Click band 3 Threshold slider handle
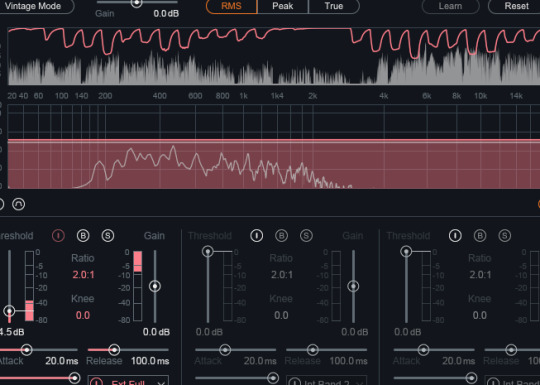The width and height of the screenshot is (540, 385). point(406,251)
